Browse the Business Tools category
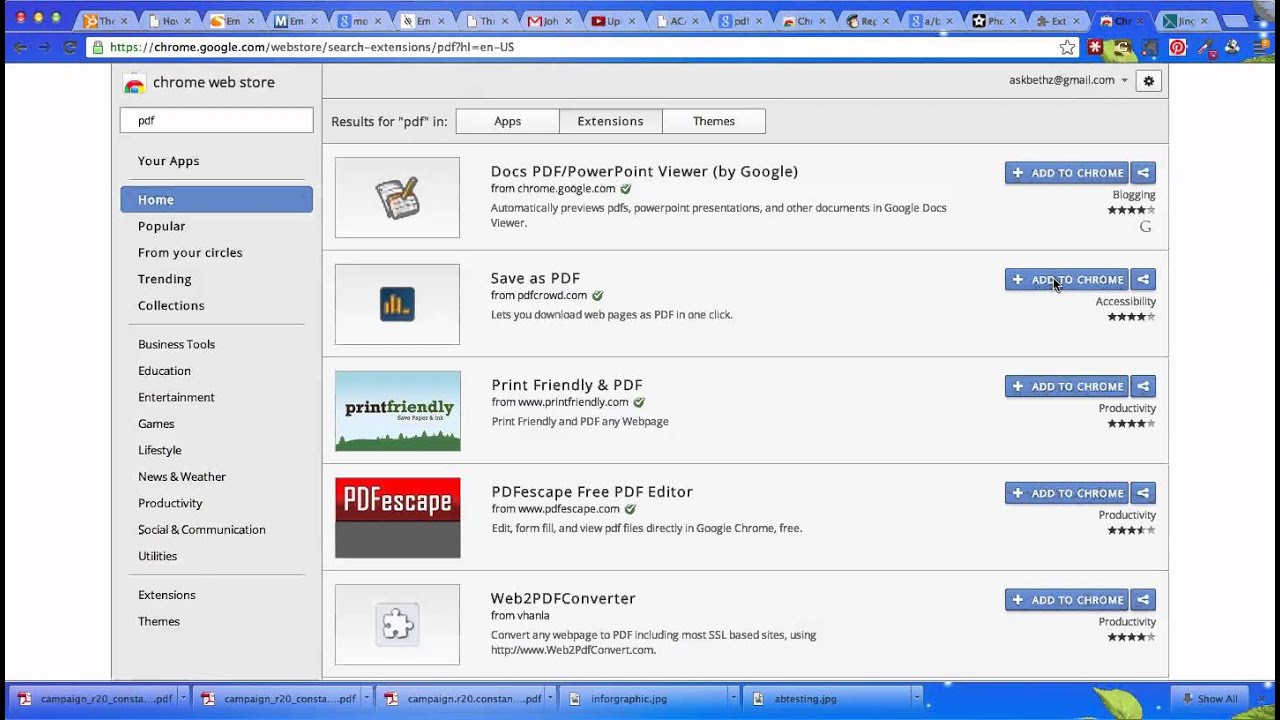Image resolution: width=1280 pixels, height=720 pixels. (x=176, y=344)
